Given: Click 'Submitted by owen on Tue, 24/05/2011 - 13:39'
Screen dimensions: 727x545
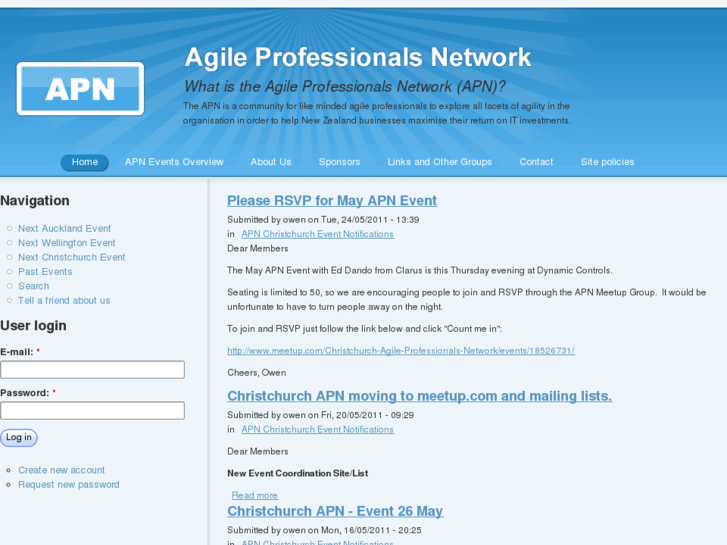Looking at the screenshot, I should tap(323, 220).
